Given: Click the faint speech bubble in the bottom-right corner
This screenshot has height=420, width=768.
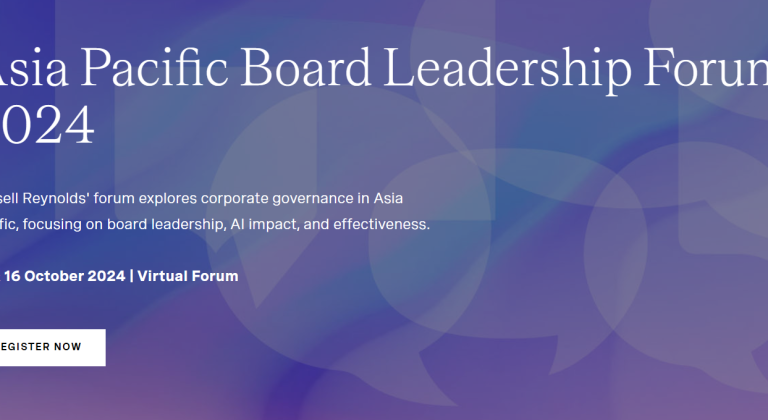Looking at the screenshot, I should tap(690, 330).
